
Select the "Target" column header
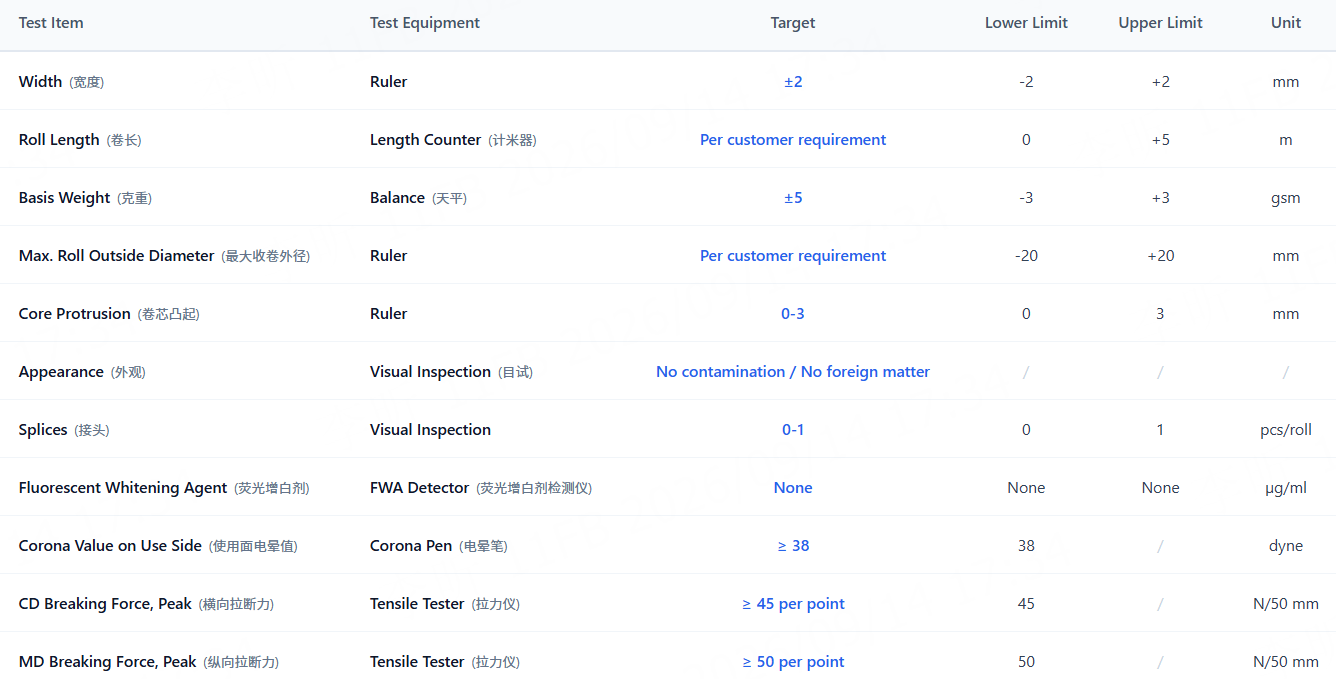click(793, 23)
